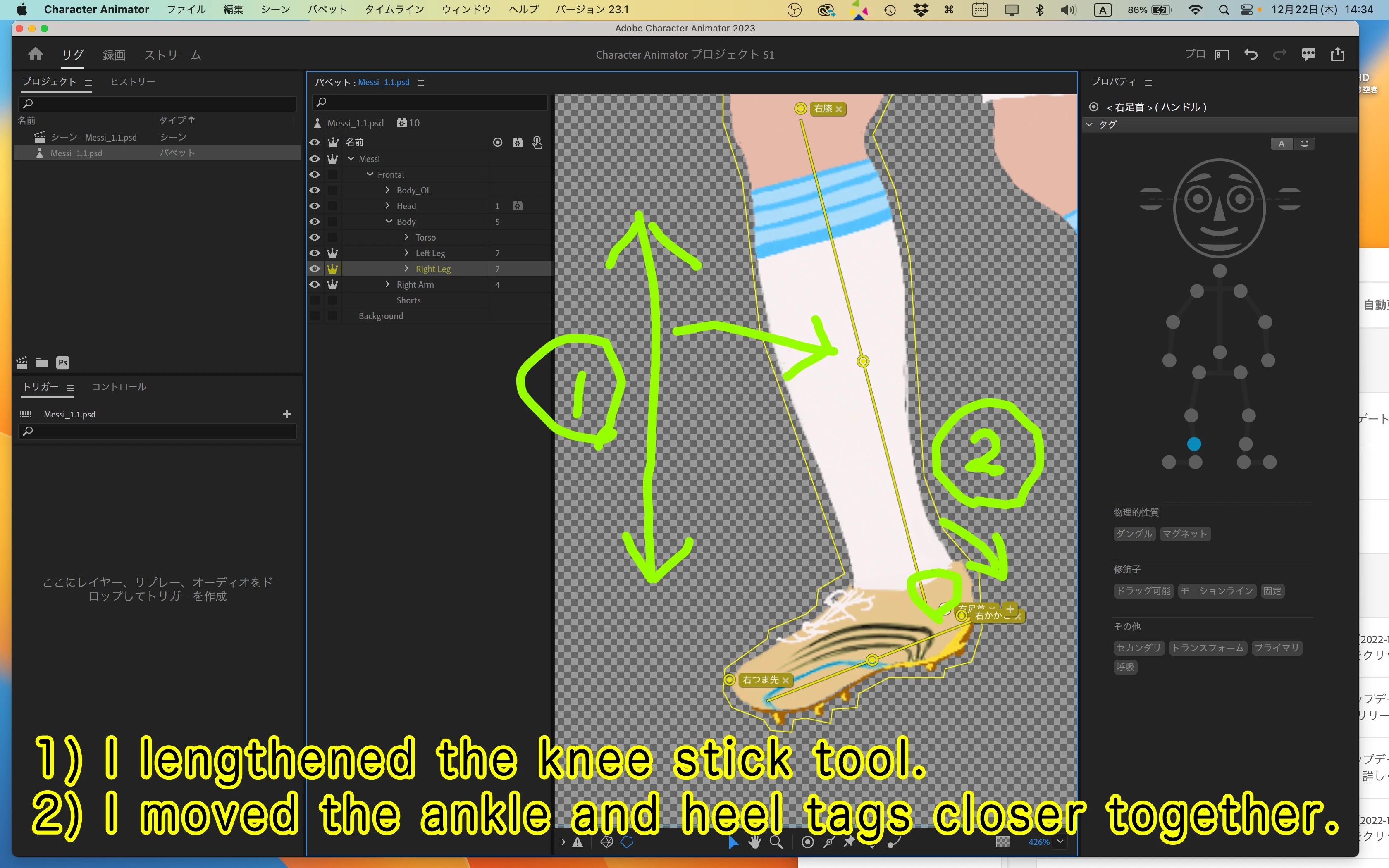Apply the ドラッグ可能 tag

click(1143, 591)
